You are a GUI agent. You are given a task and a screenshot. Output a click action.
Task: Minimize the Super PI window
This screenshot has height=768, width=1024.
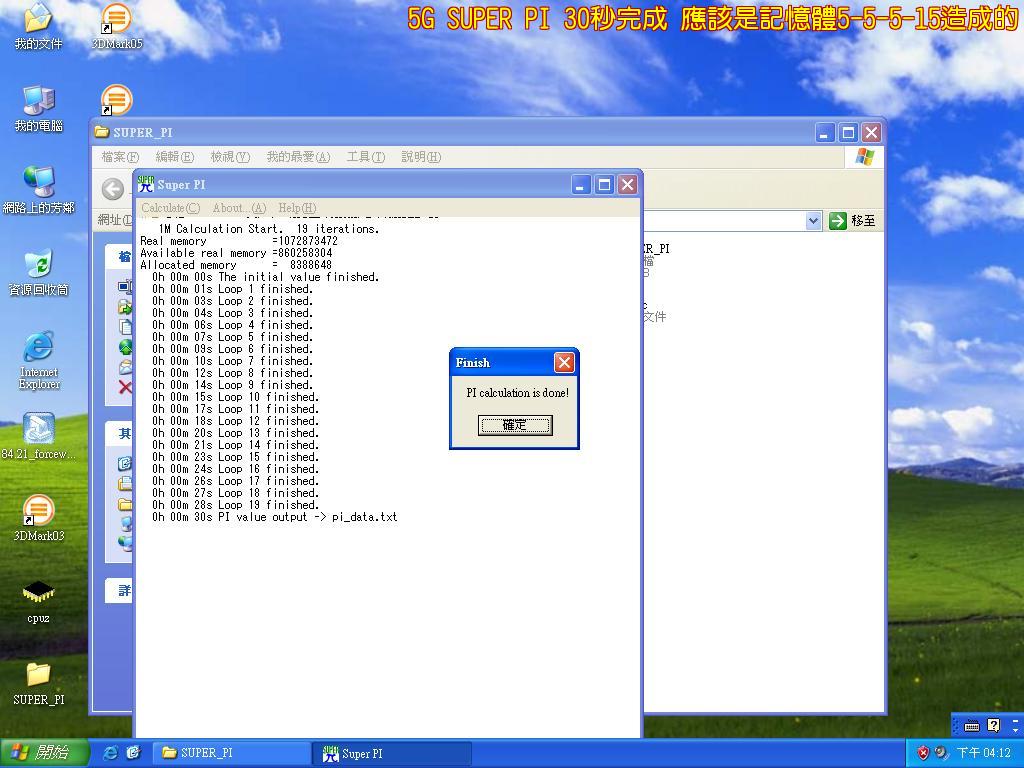(x=581, y=185)
